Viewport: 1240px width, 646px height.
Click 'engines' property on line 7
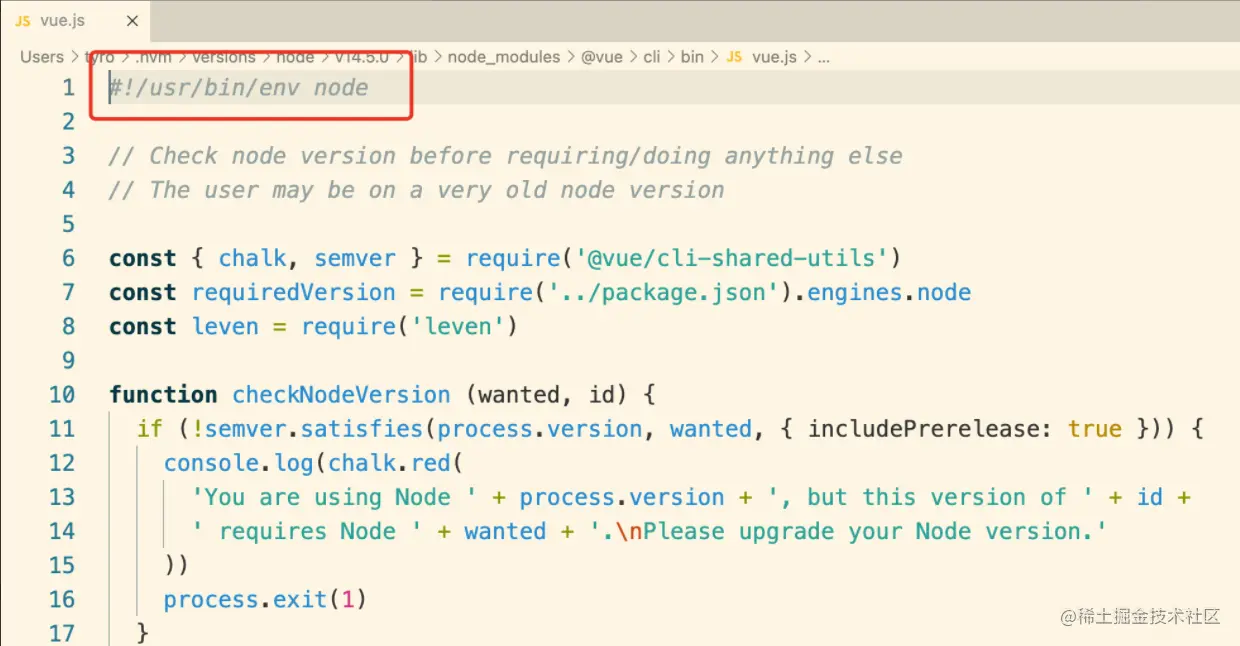click(855, 292)
